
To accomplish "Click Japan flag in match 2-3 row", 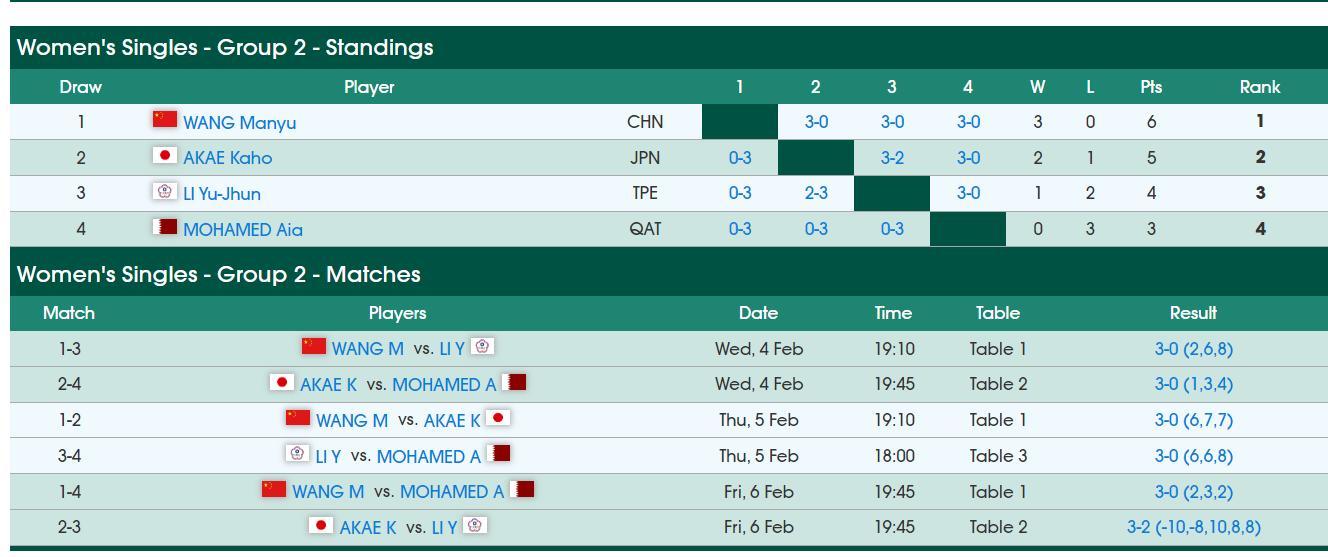I will [x=321, y=525].
